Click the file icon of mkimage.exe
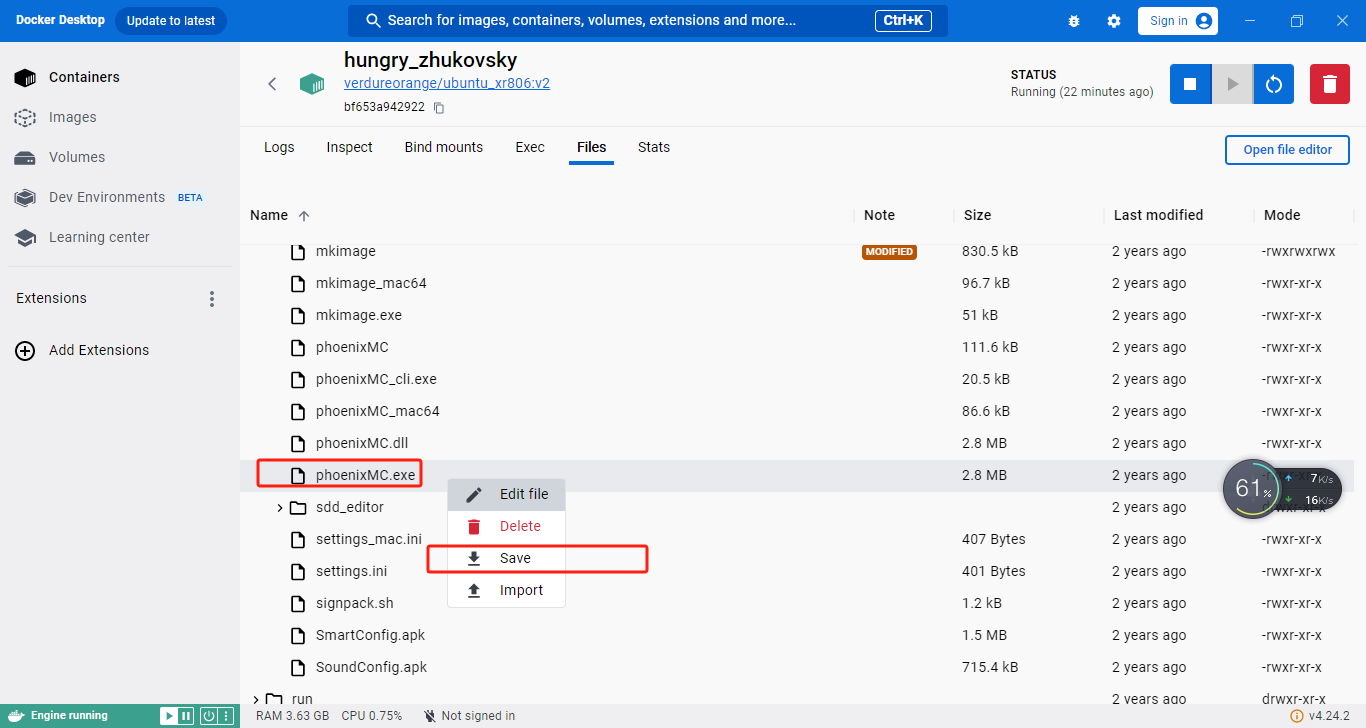Screen dimensions: 1366x728 tap(297, 315)
